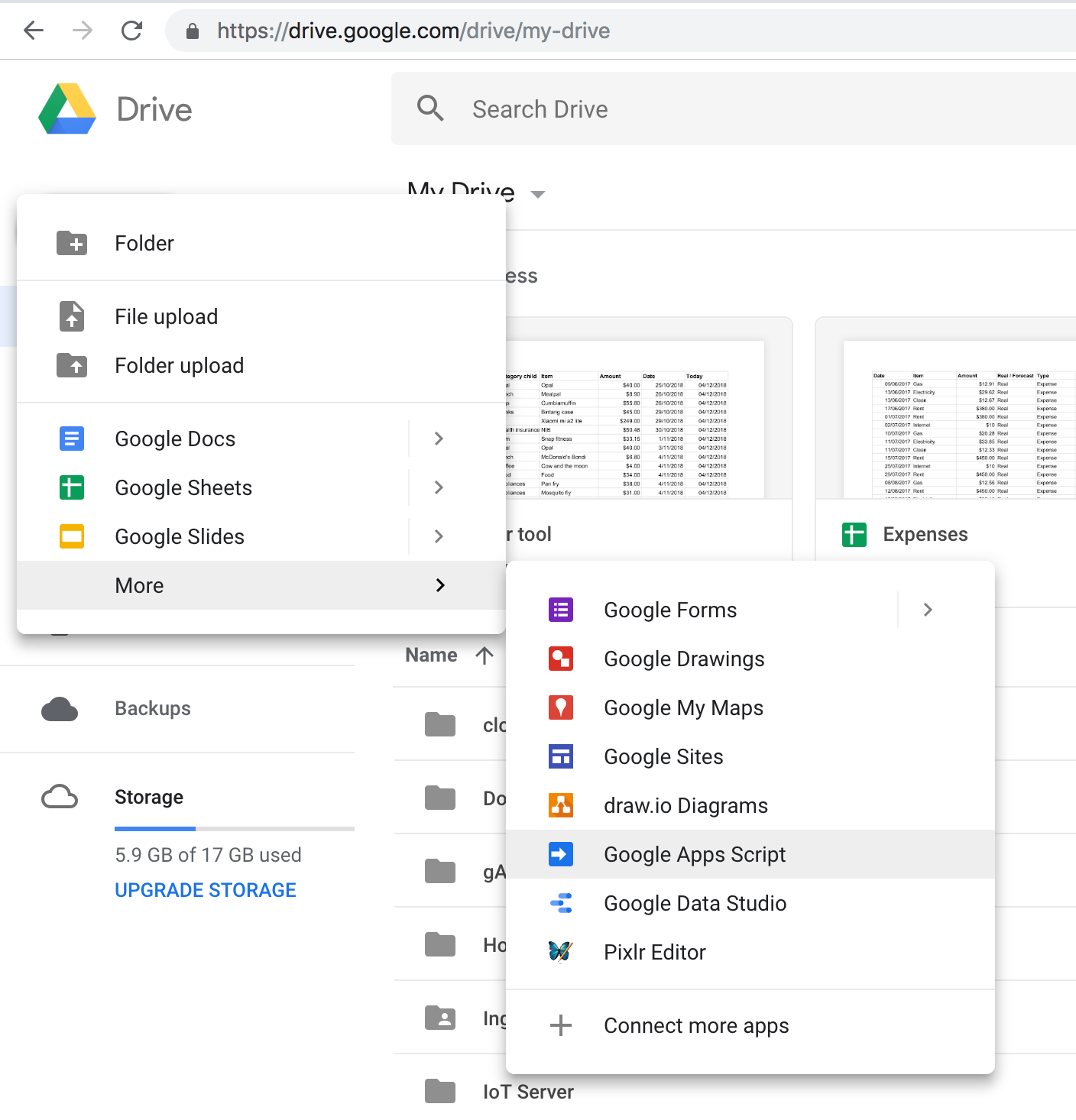Viewport: 1076px width, 1120px height.
Task: Click the Pixlr Editor butterfly icon
Action: click(561, 952)
